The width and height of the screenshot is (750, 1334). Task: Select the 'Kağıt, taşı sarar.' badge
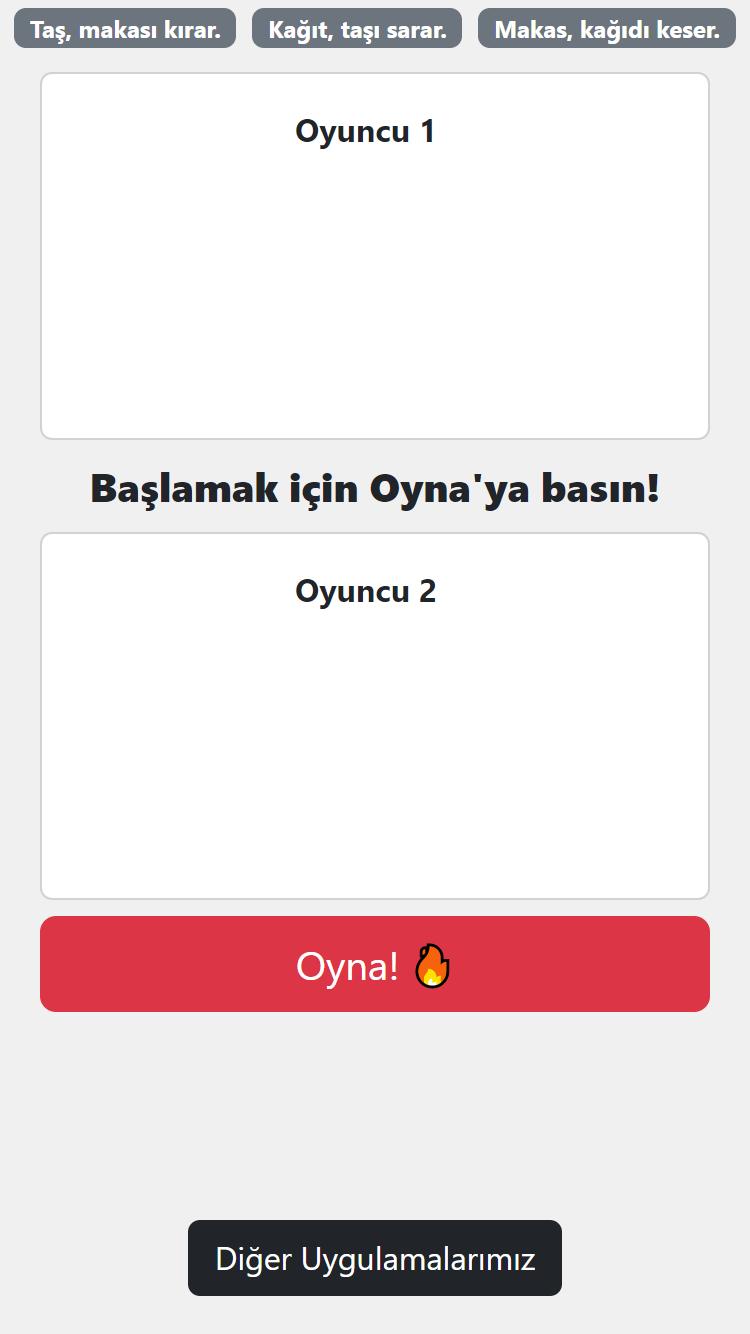click(357, 29)
